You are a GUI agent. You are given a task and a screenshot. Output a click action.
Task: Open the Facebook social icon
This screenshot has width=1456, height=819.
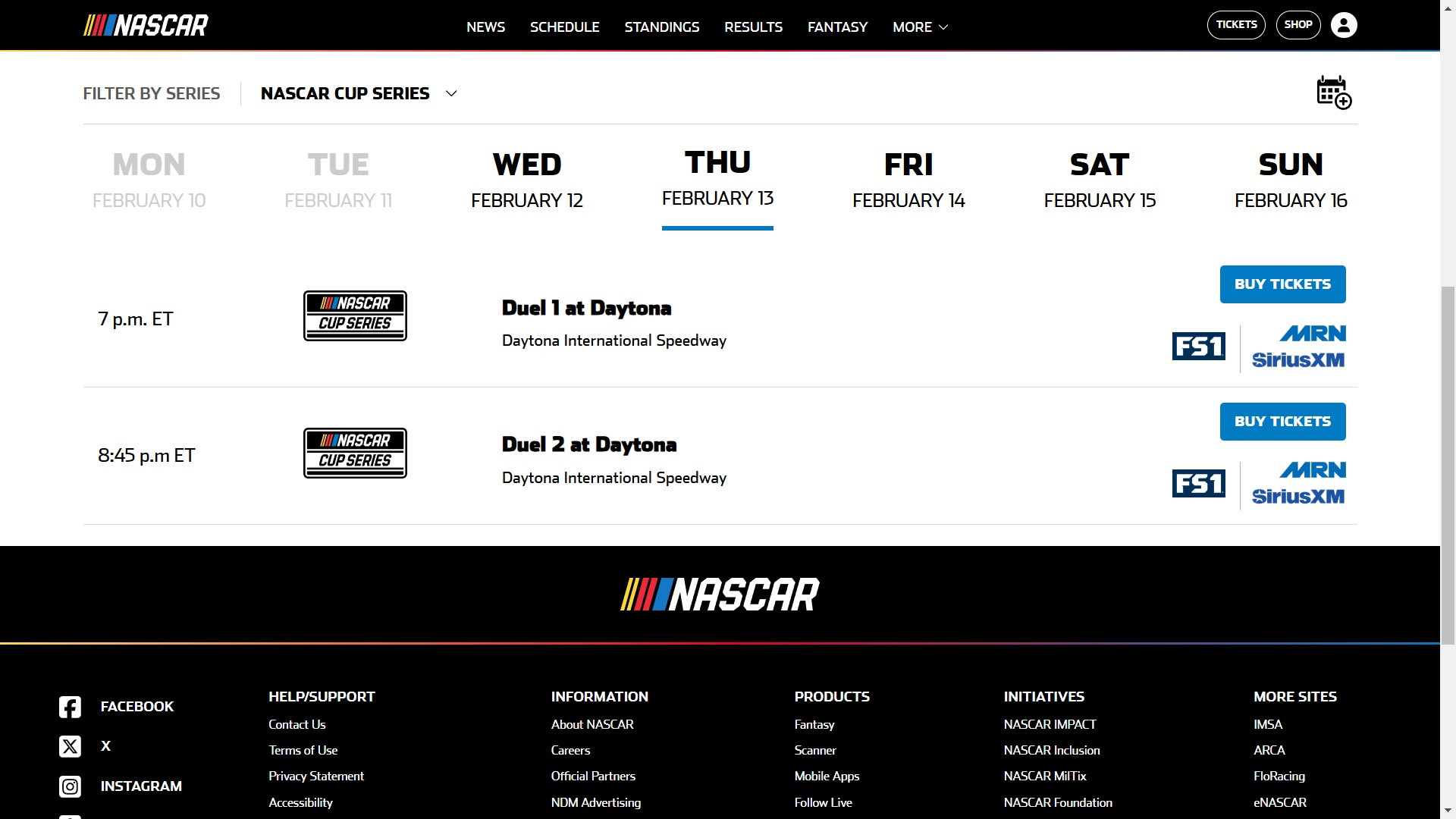[x=70, y=707]
